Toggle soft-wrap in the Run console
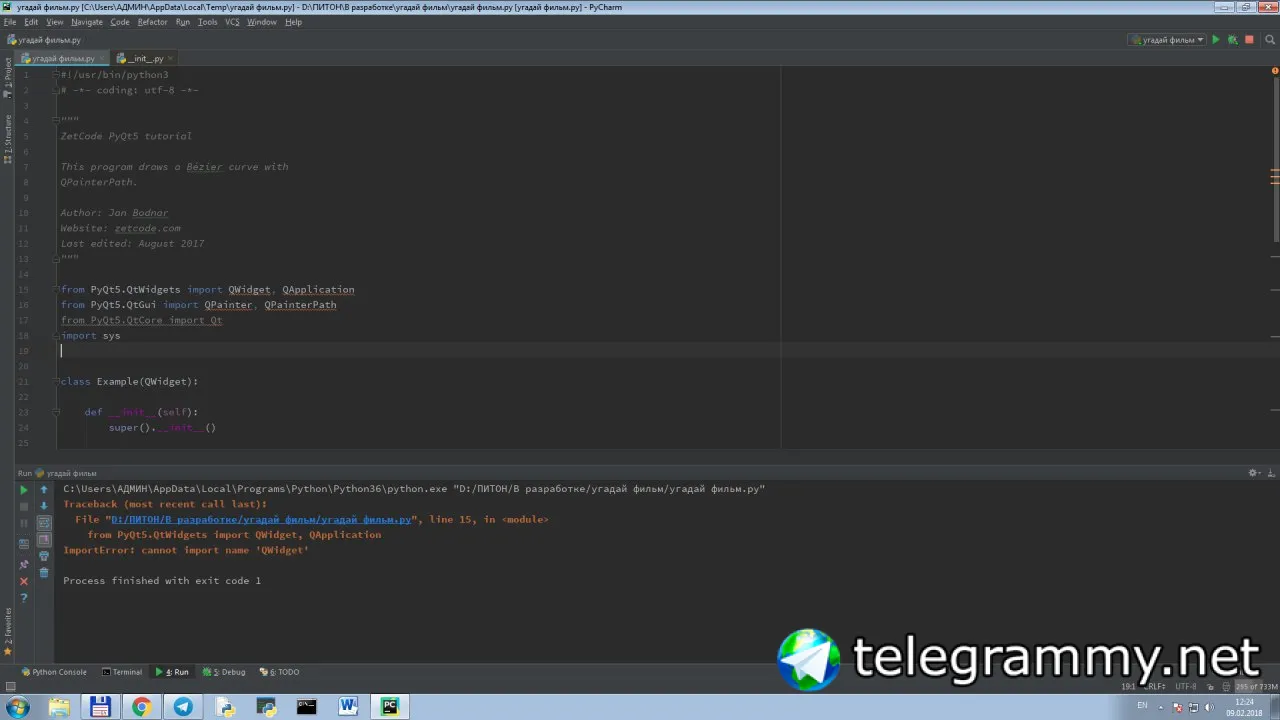1280x720 pixels. (x=44, y=523)
